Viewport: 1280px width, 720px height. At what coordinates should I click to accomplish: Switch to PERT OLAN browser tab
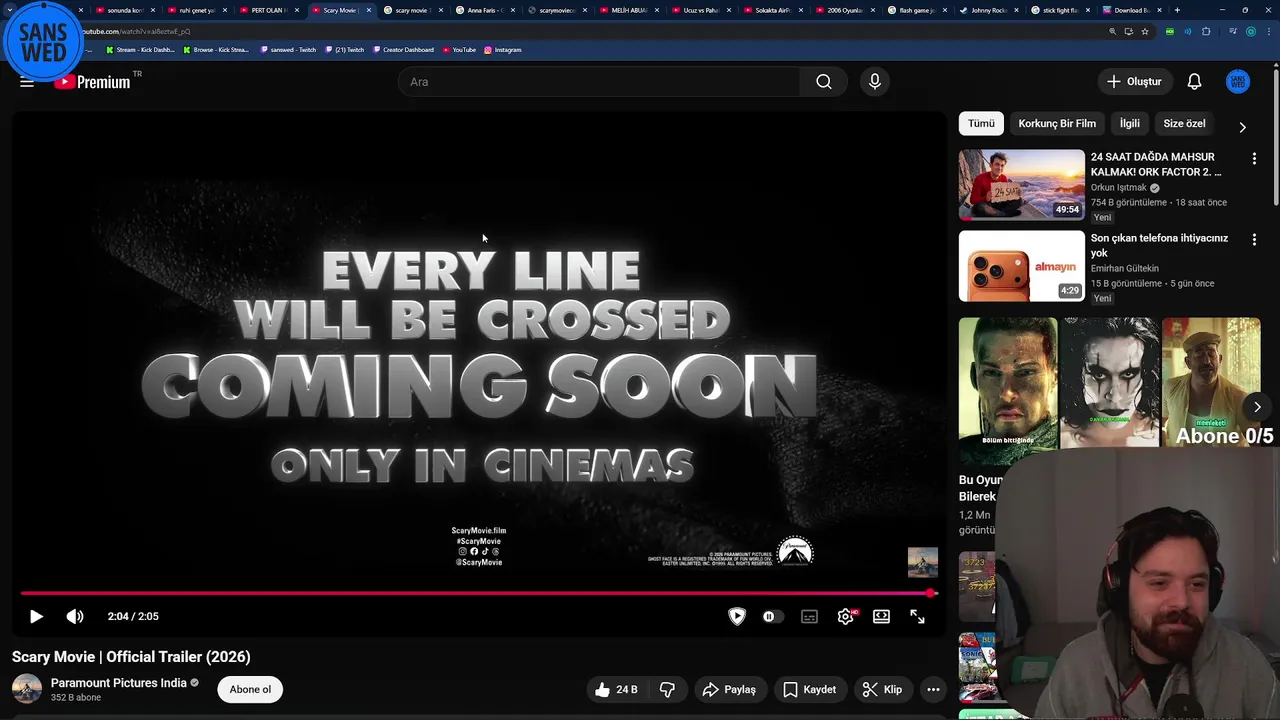(267, 10)
